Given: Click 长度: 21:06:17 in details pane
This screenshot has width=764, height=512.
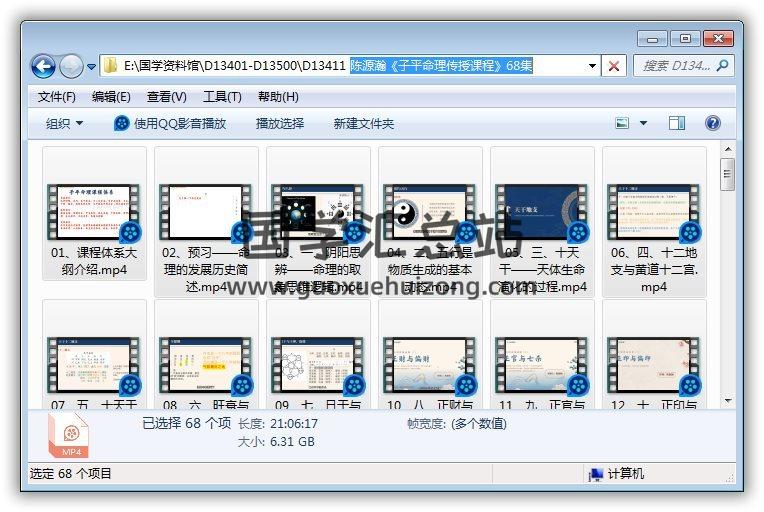Looking at the screenshot, I should [x=278, y=423].
